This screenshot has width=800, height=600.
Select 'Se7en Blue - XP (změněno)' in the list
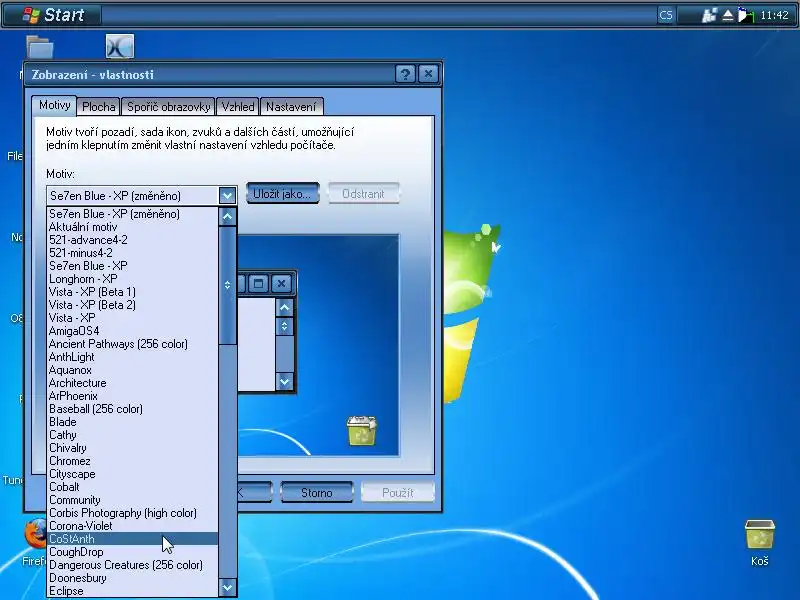tap(133, 214)
